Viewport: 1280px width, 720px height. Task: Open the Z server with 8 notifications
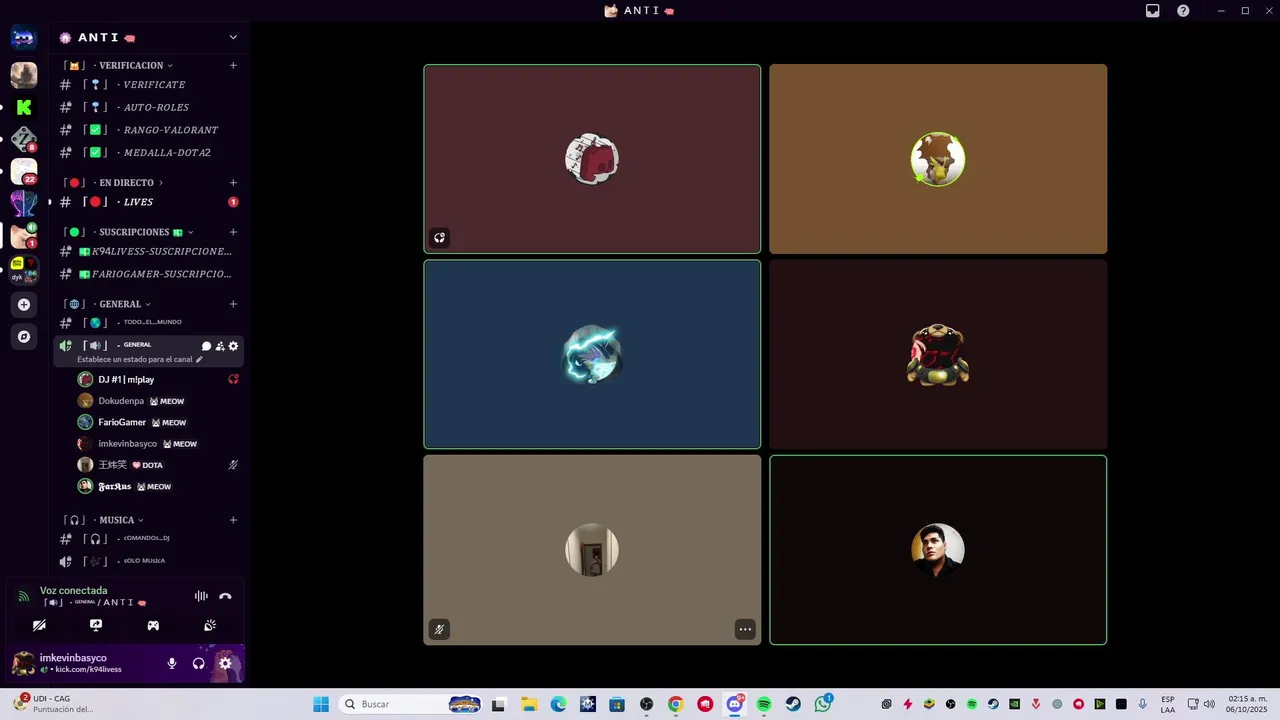[x=24, y=139]
